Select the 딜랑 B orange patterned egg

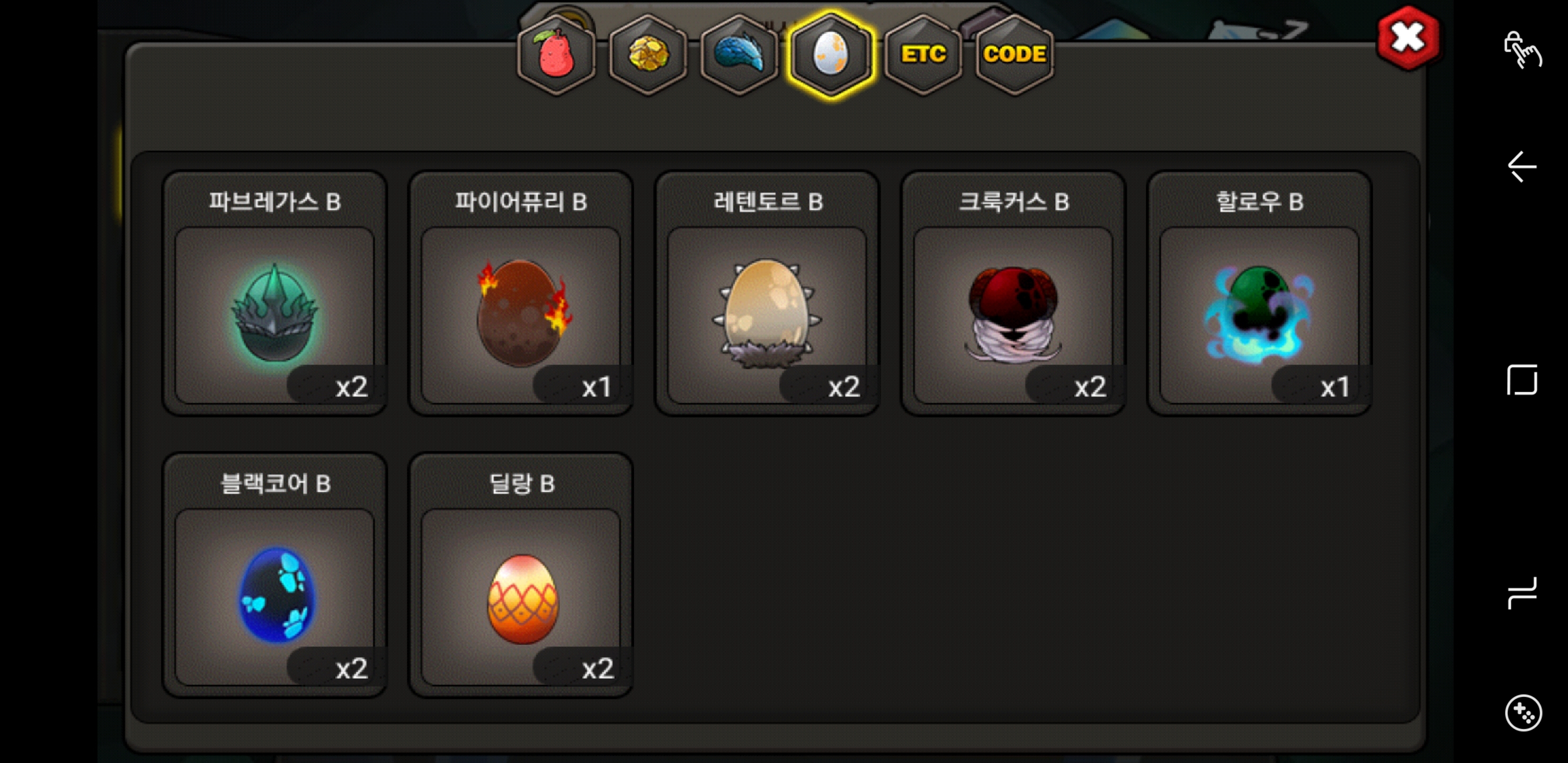pos(521,575)
